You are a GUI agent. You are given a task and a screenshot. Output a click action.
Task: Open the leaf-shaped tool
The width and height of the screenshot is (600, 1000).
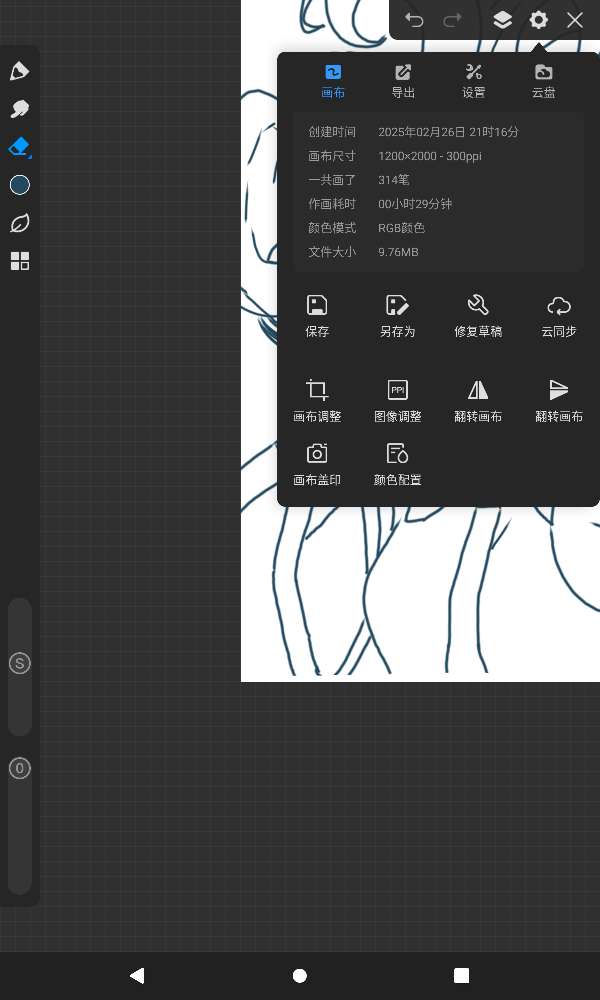point(20,223)
